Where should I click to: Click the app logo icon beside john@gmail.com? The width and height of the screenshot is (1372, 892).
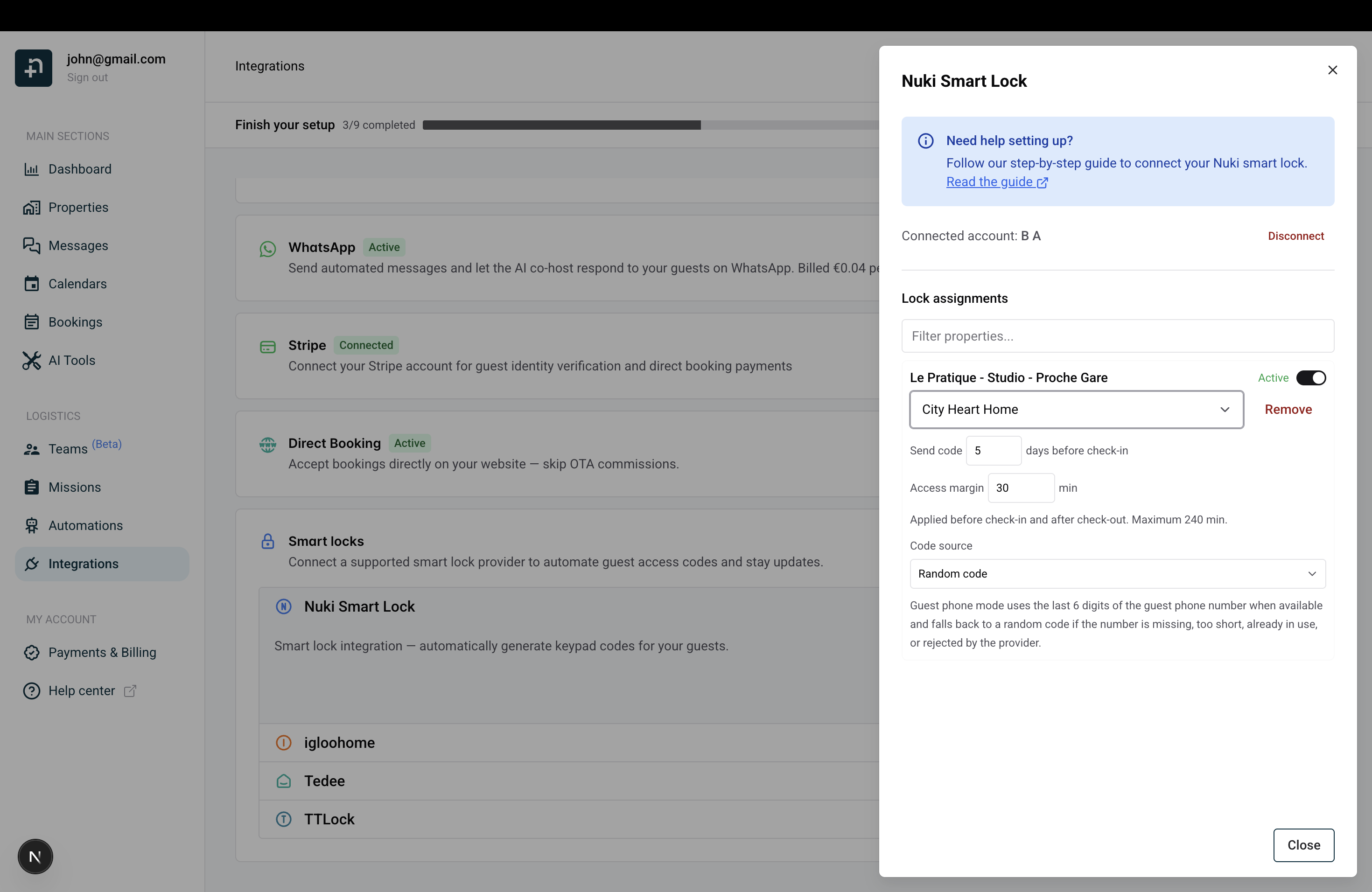tap(34, 68)
